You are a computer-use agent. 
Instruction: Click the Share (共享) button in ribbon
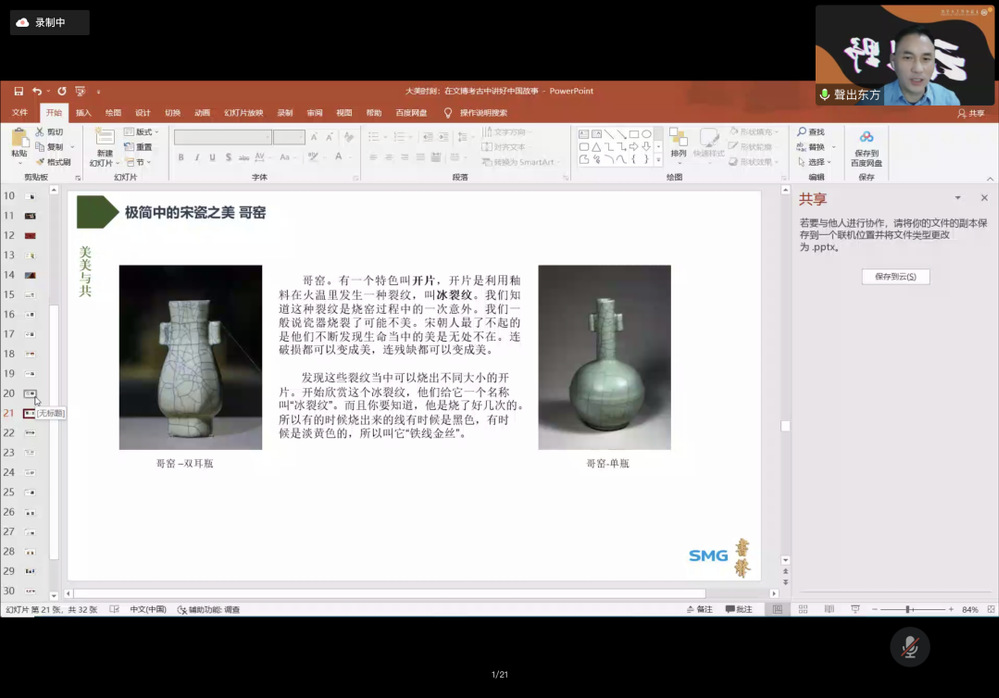(x=971, y=113)
